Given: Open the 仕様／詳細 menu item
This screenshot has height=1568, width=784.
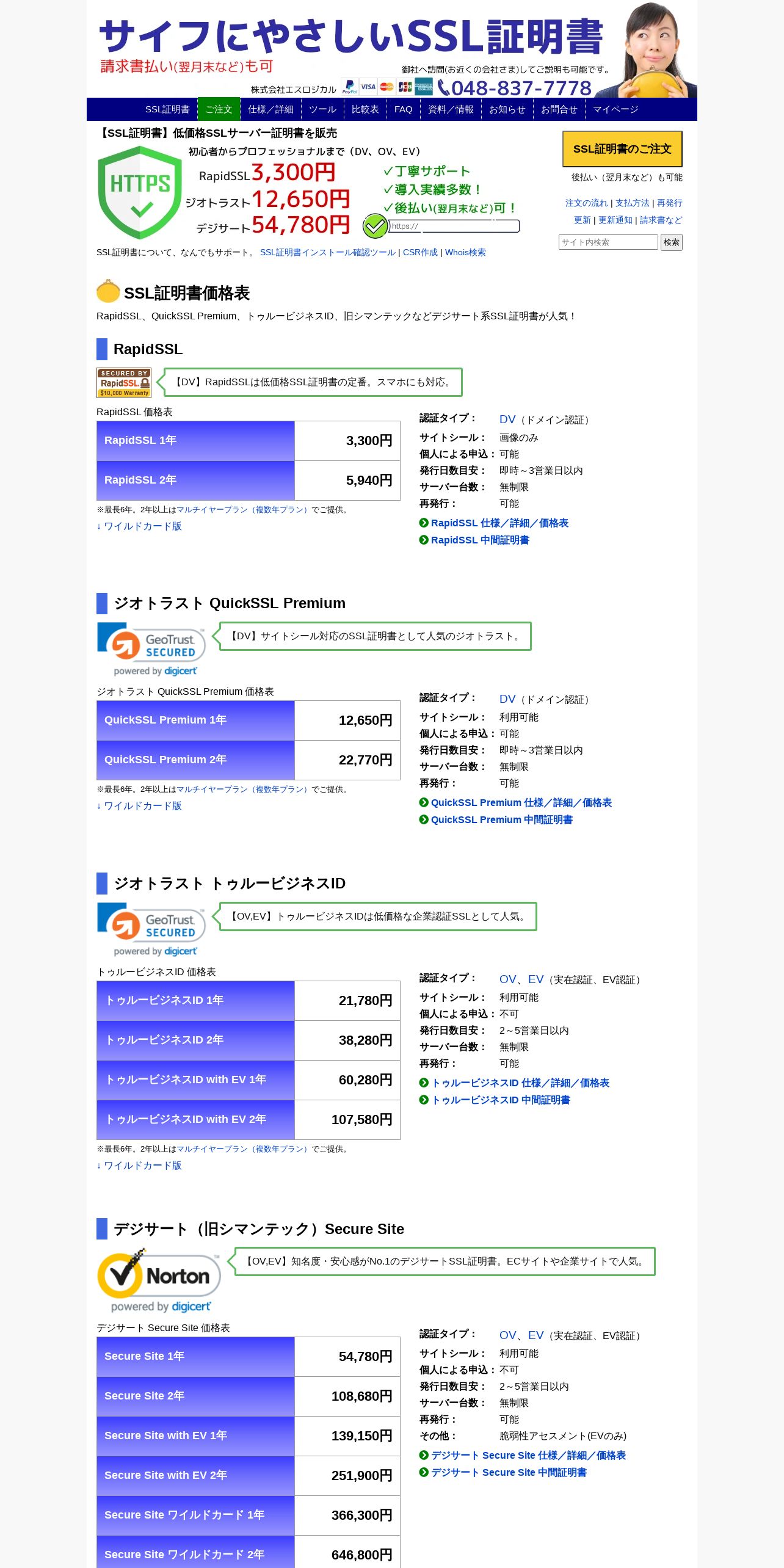Looking at the screenshot, I should 270,109.
